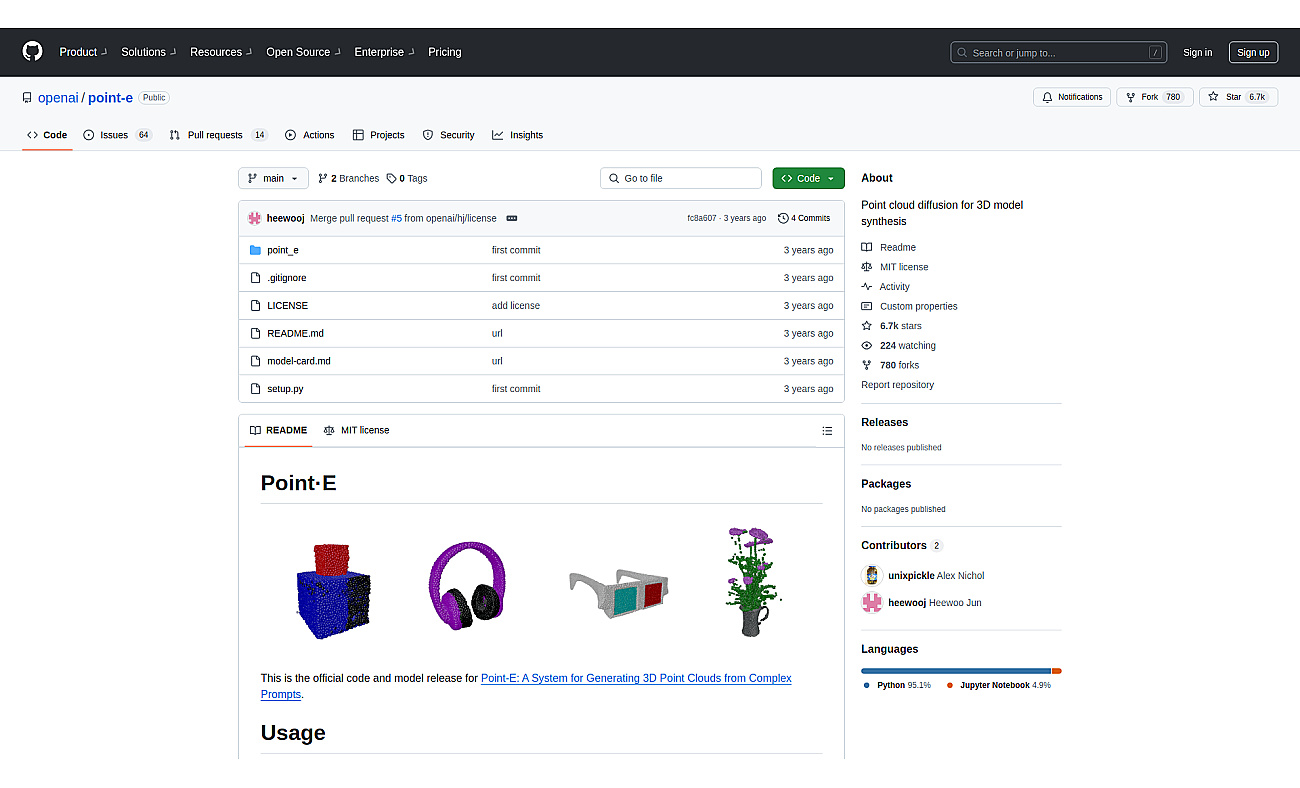Go to Pricing page
Viewport: 1300px width, 788px height.
pyautogui.click(x=445, y=52)
